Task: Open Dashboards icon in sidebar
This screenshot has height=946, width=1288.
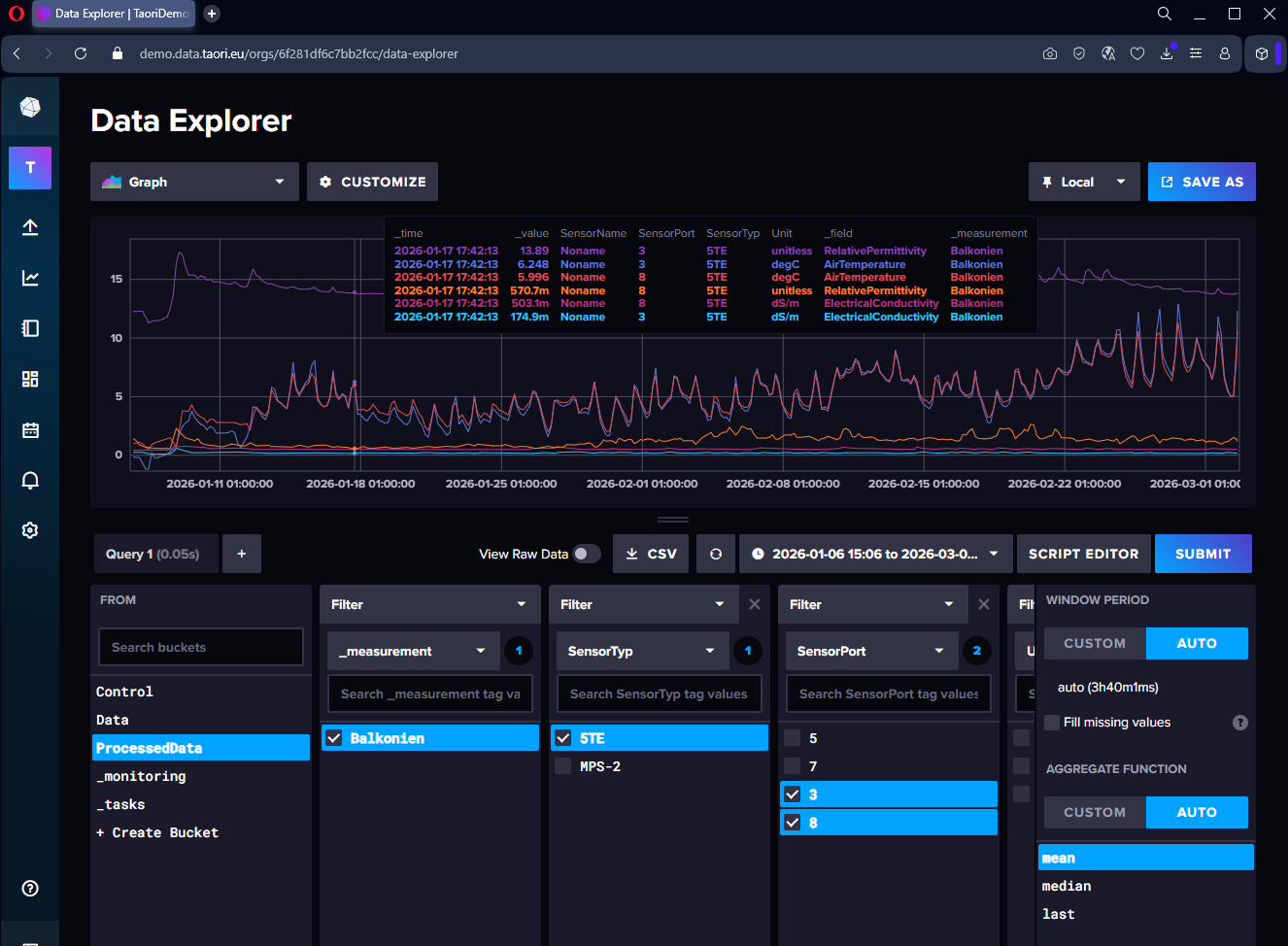Action: tap(30, 379)
